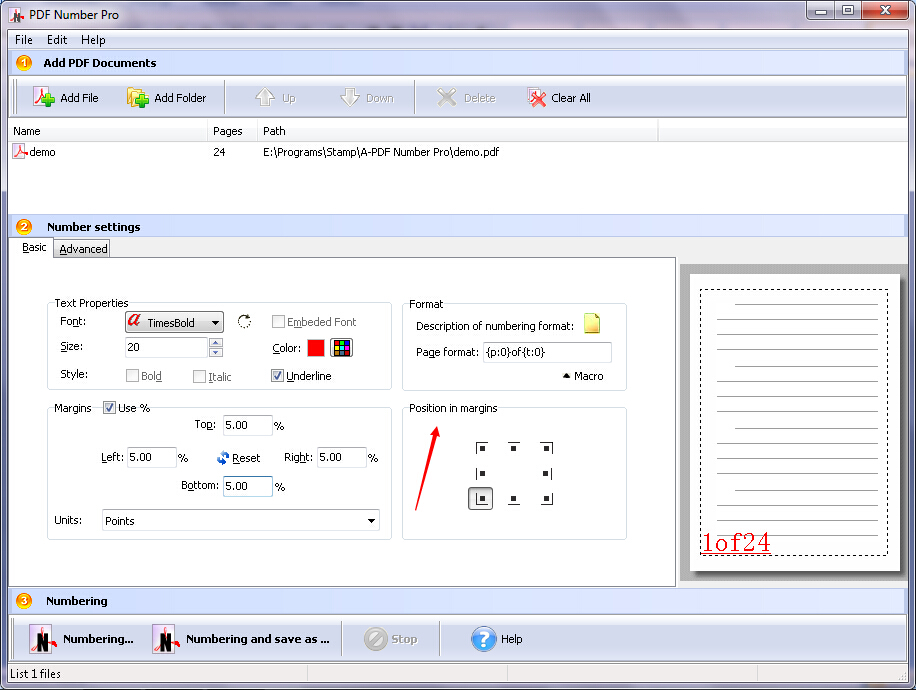Open Help from the bottom toolbar
The image size is (916, 690).
(x=497, y=639)
